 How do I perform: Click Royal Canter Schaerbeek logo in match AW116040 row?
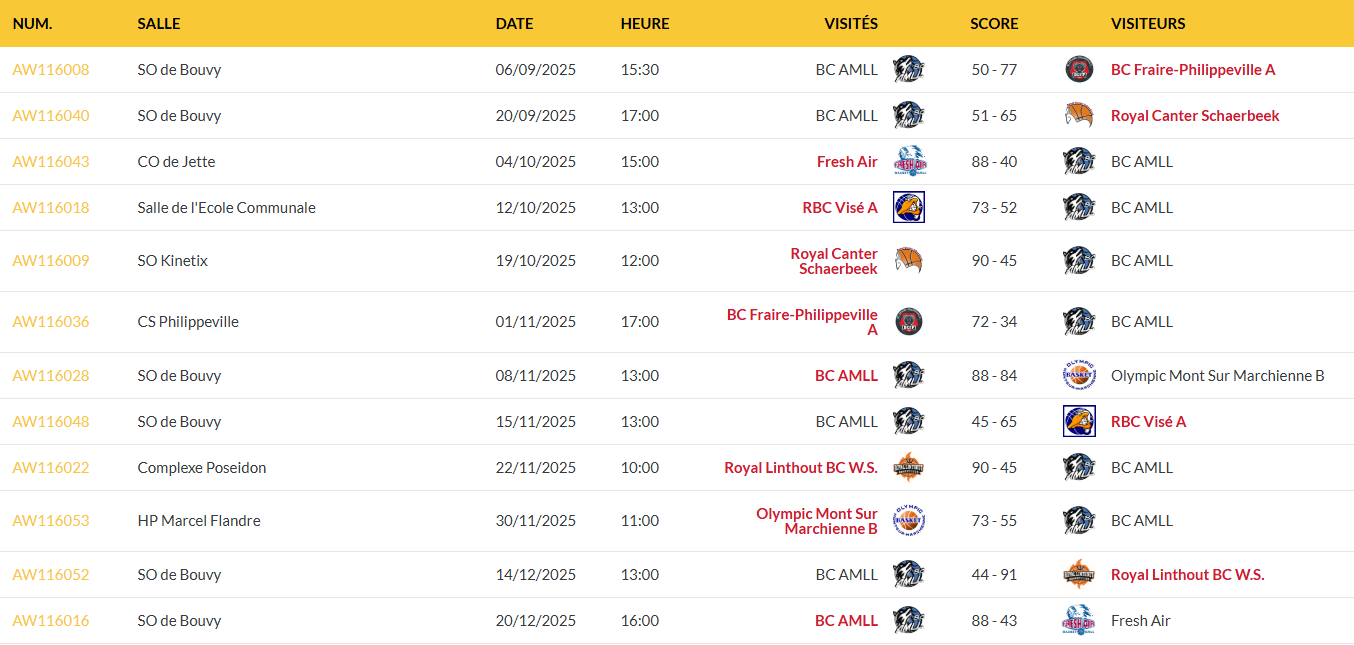pyautogui.click(x=1079, y=116)
